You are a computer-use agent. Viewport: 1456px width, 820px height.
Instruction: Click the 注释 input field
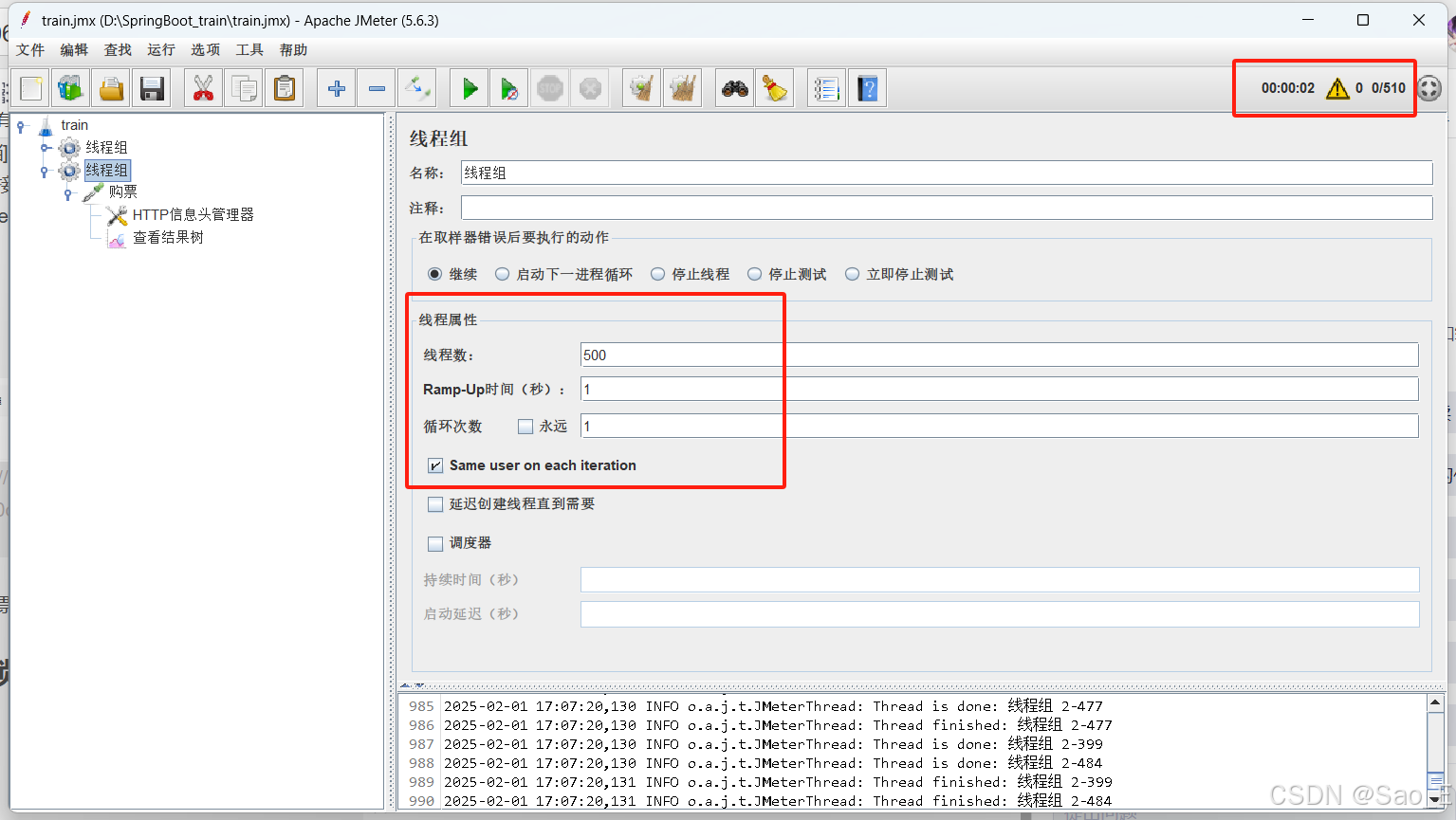click(947, 208)
